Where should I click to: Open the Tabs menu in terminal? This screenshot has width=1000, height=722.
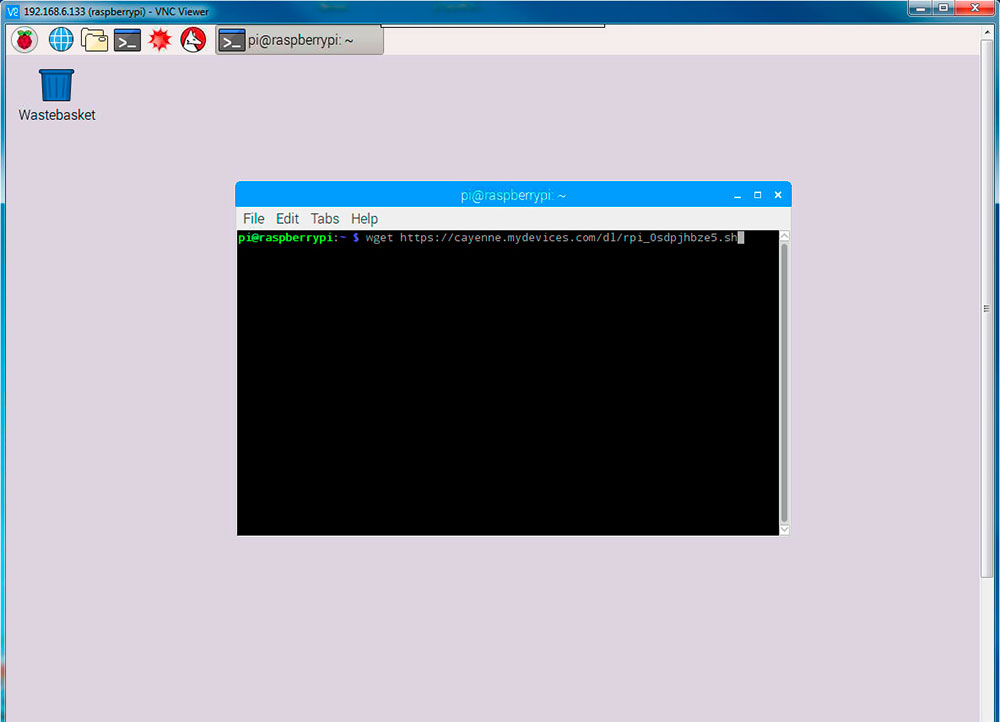325,218
